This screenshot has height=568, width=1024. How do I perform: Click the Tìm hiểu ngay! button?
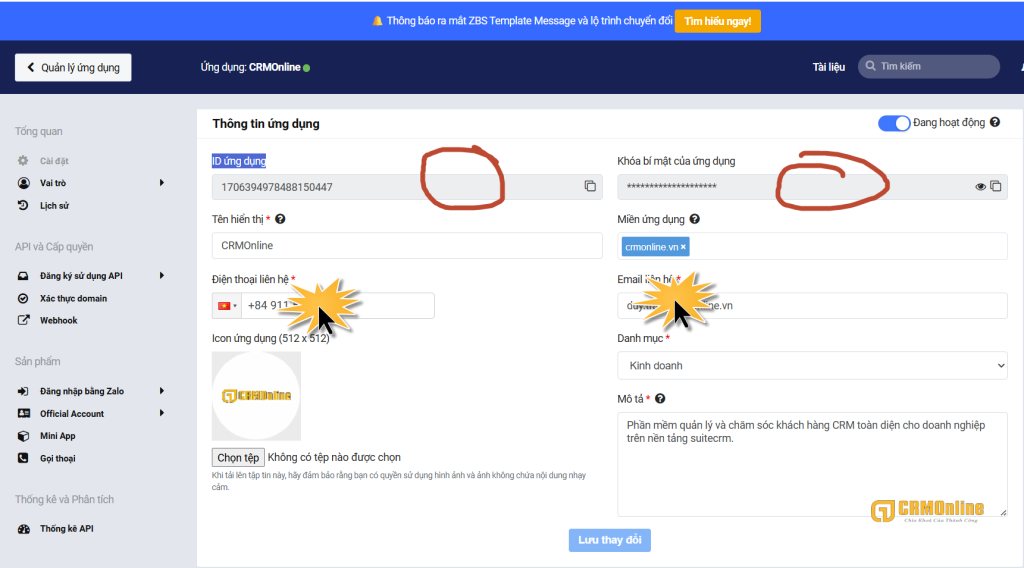(x=718, y=21)
